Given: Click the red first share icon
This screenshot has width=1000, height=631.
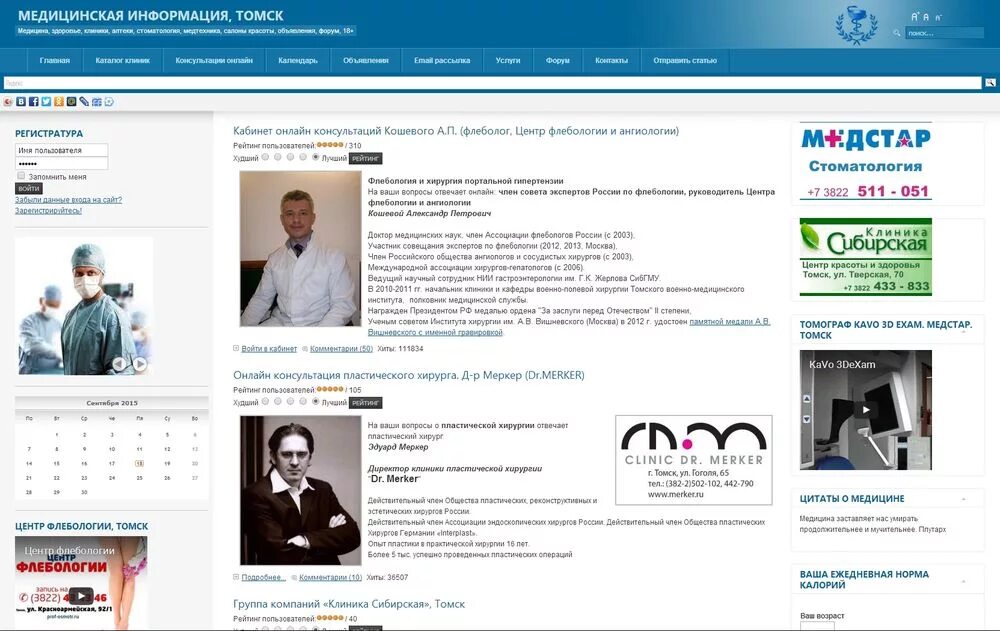Looking at the screenshot, I should pyautogui.click(x=8, y=101).
